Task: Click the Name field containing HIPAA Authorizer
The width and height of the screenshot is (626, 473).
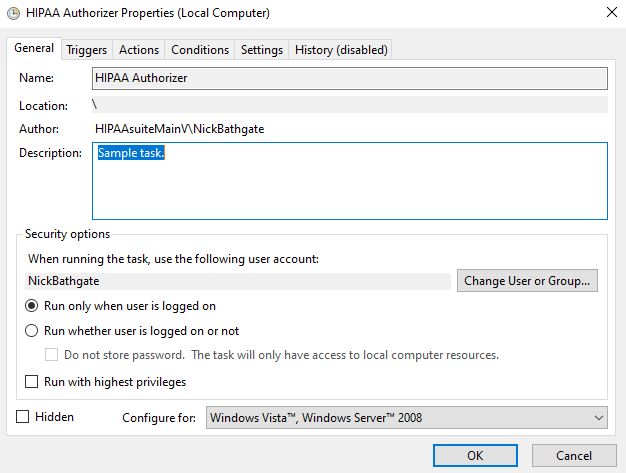Action: point(350,78)
